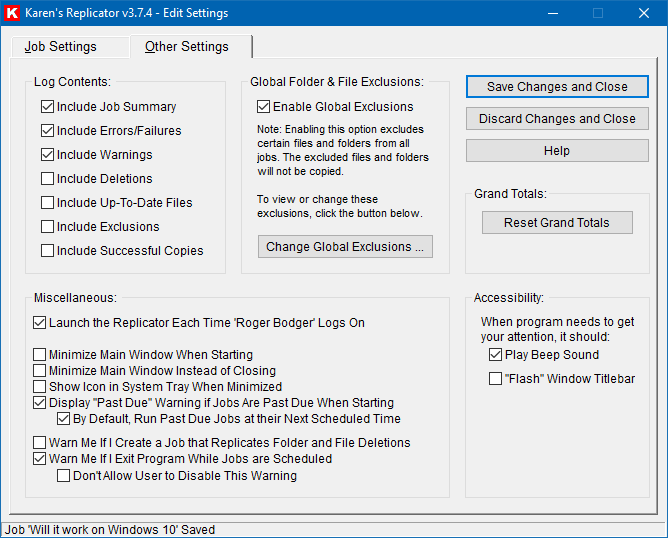668x538 pixels.
Task: Enable Show Icon in System Tray When Minimized
Action: tap(40, 387)
